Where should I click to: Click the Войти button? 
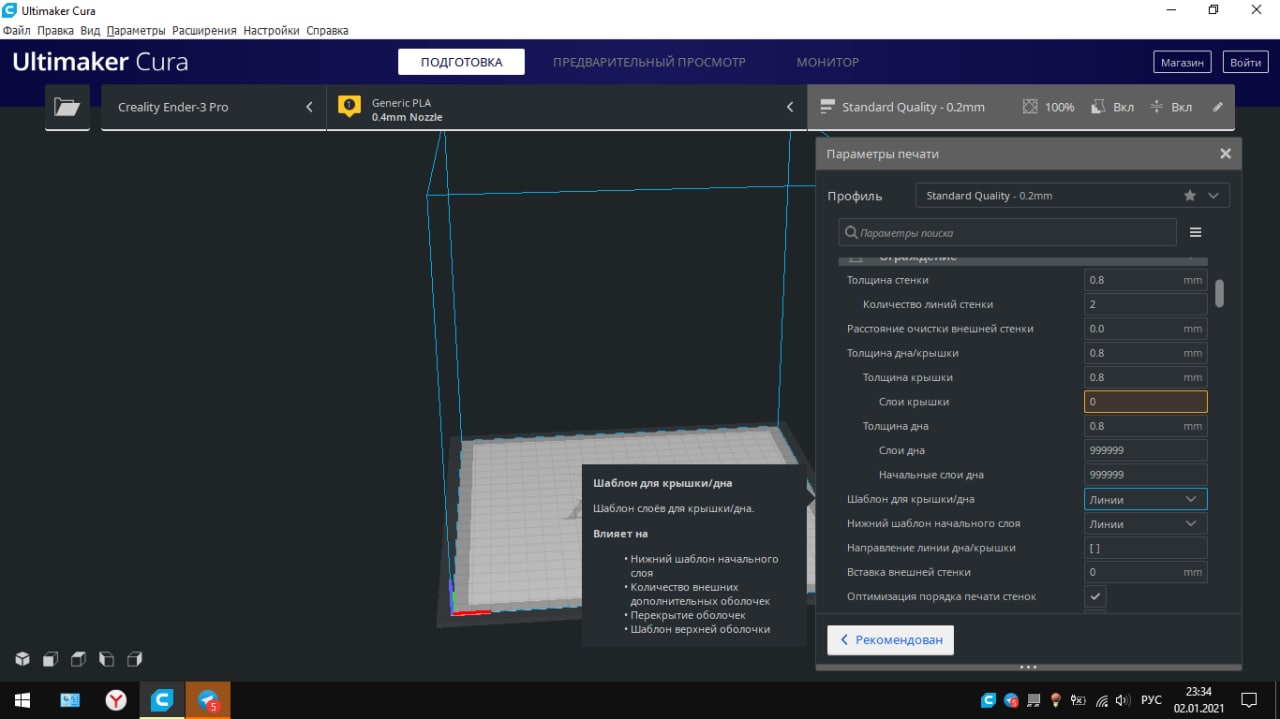coord(1246,62)
